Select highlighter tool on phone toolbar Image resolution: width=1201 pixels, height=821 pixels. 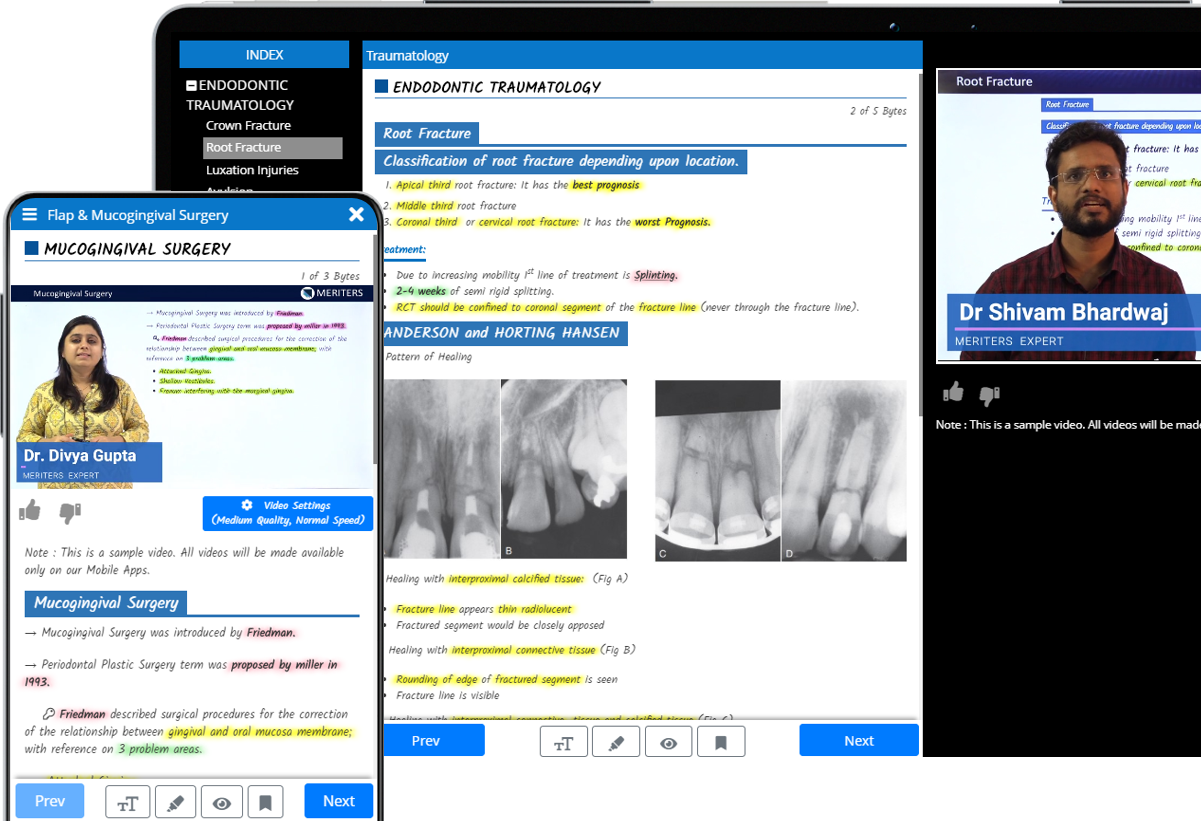[175, 802]
